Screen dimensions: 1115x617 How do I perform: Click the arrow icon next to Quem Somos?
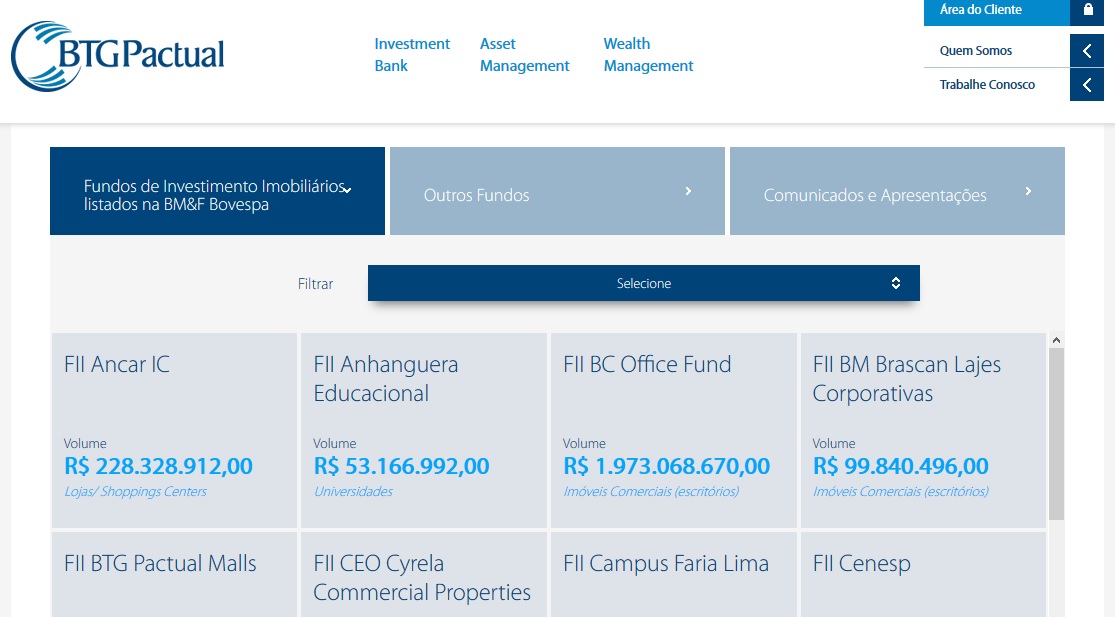(1087, 51)
